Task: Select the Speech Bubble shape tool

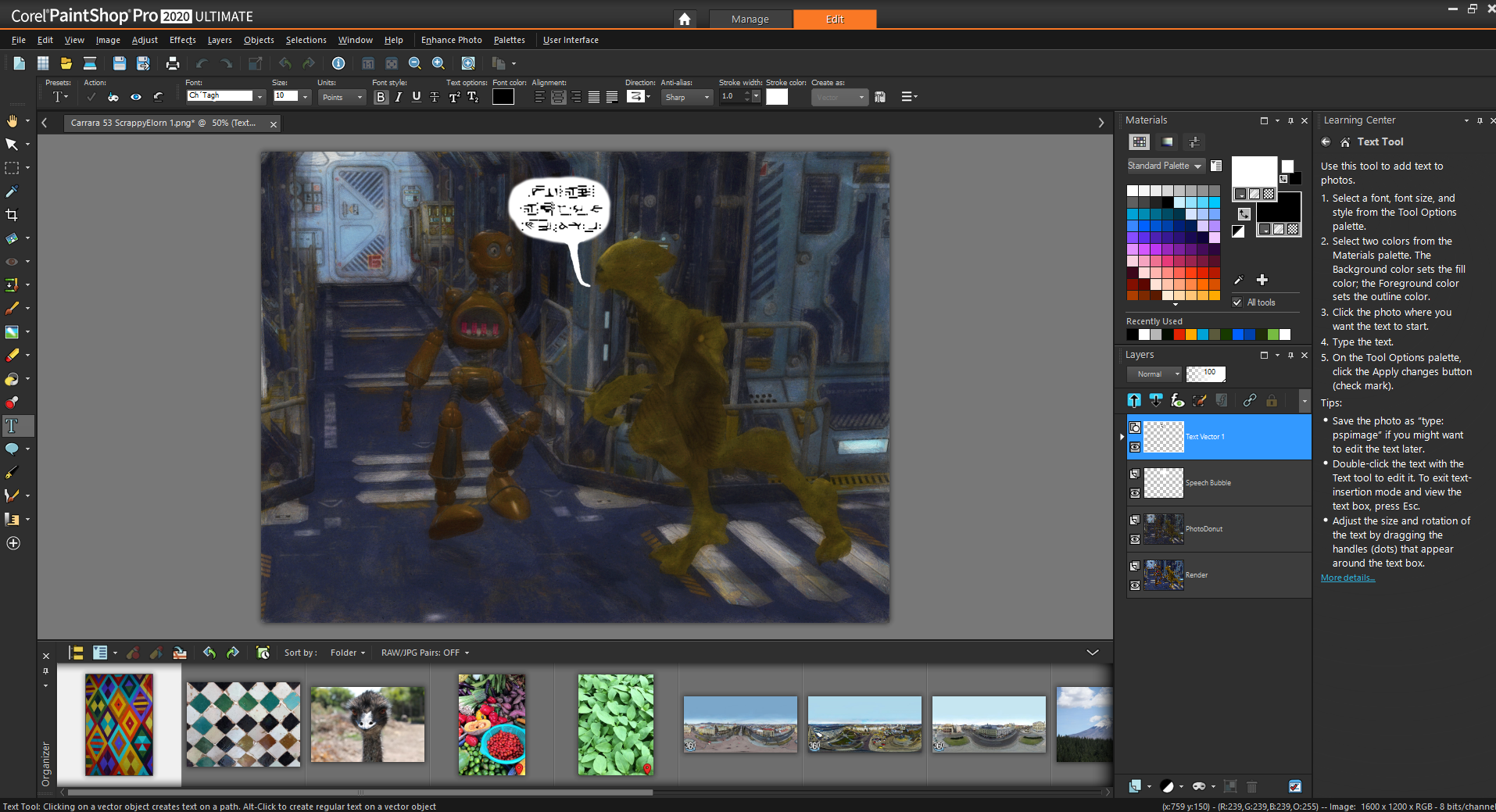Action: 12,449
